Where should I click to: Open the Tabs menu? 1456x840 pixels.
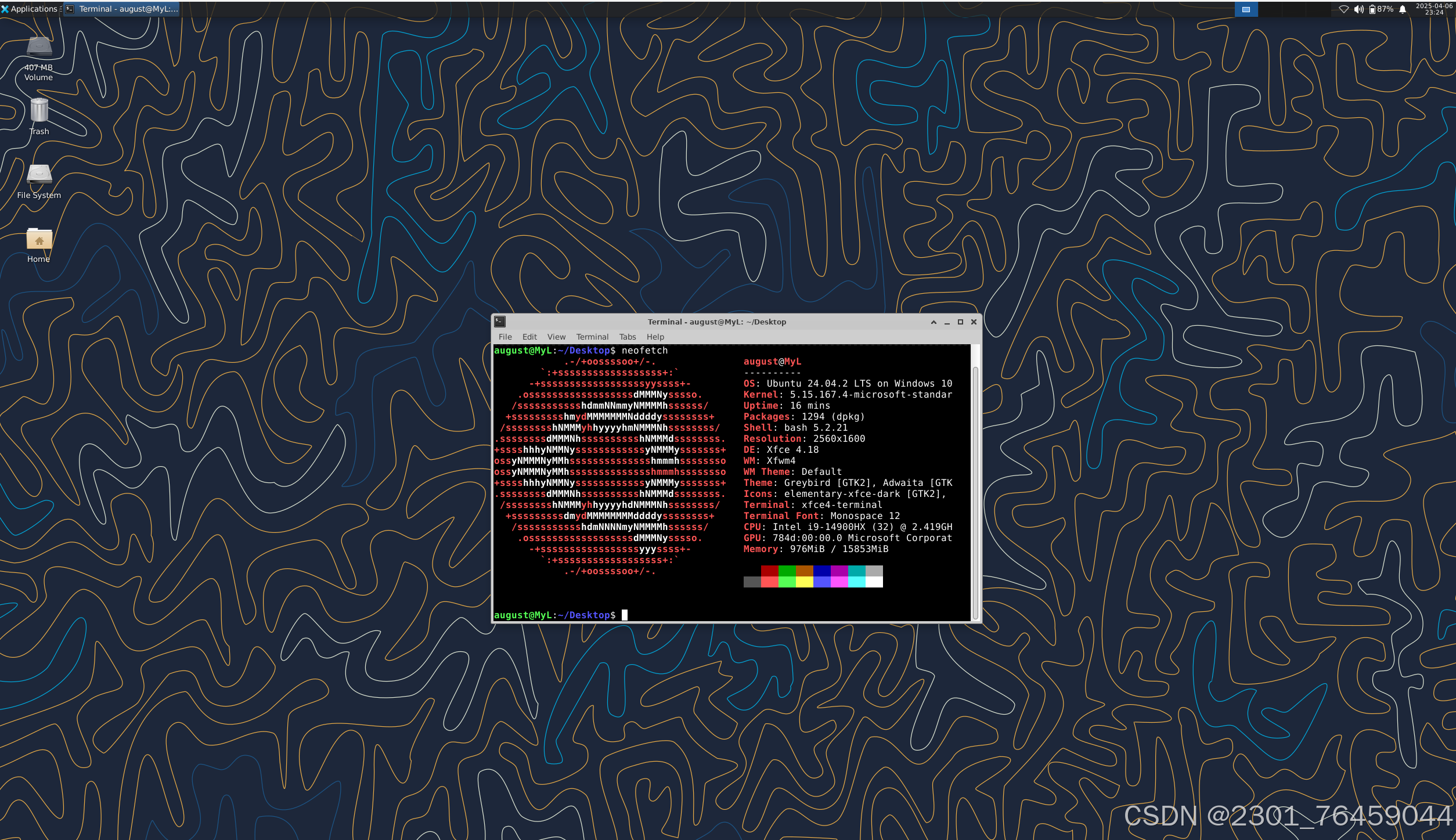pyautogui.click(x=627, y=337)
